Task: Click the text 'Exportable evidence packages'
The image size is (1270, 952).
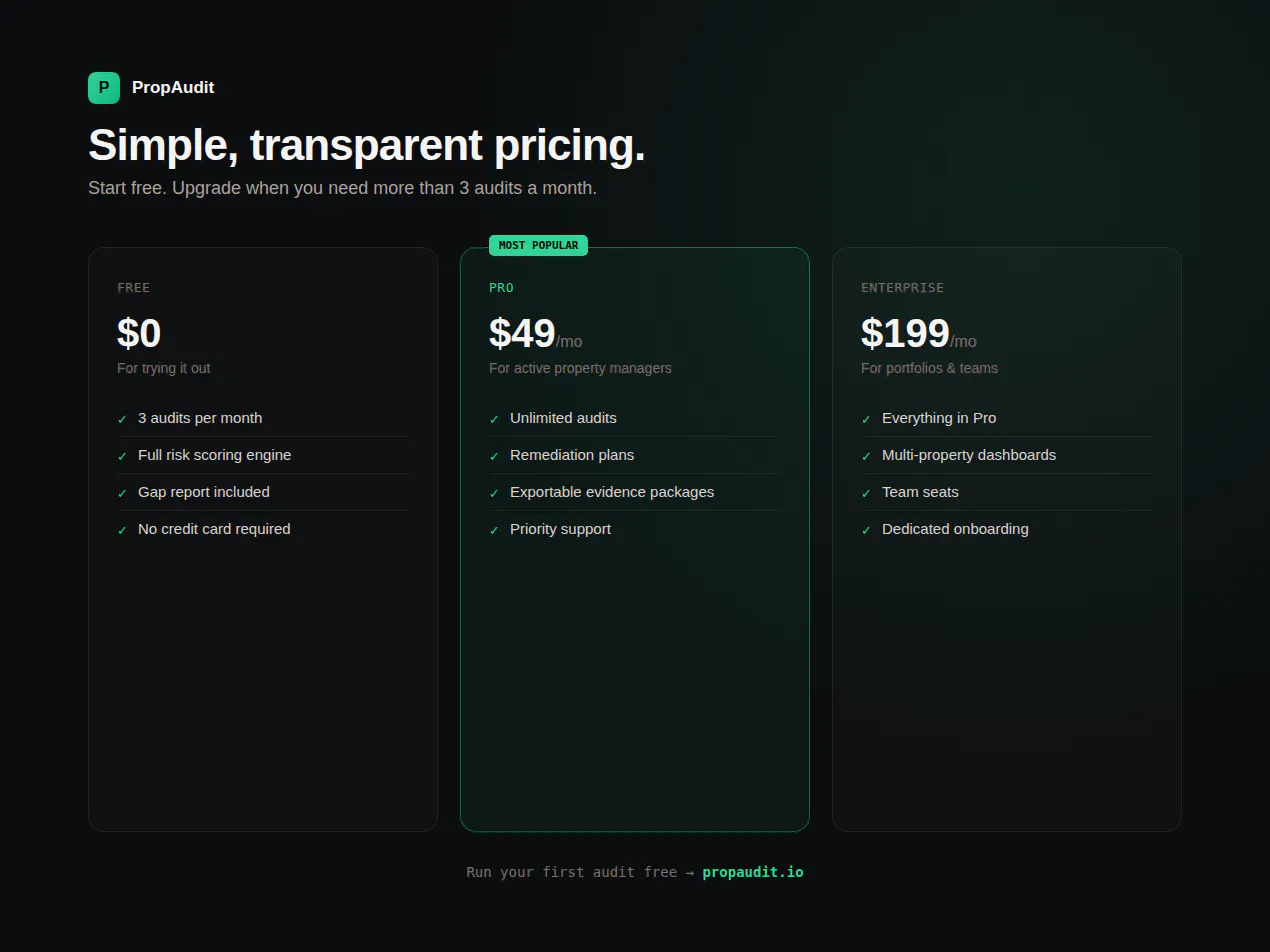Action: (x=612, y=492)
